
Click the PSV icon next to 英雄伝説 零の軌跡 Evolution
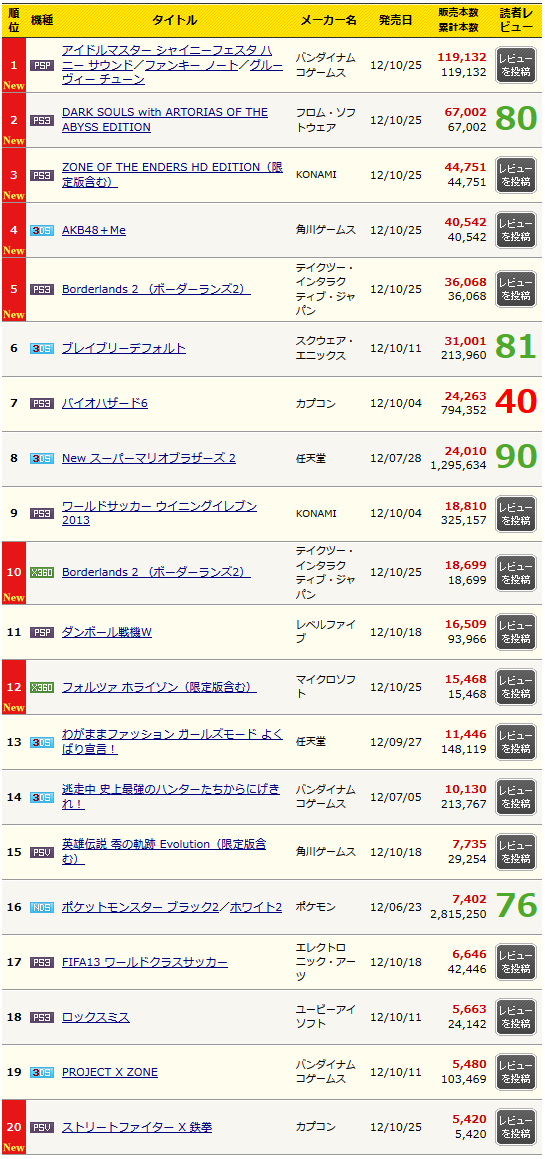point(42,852)
